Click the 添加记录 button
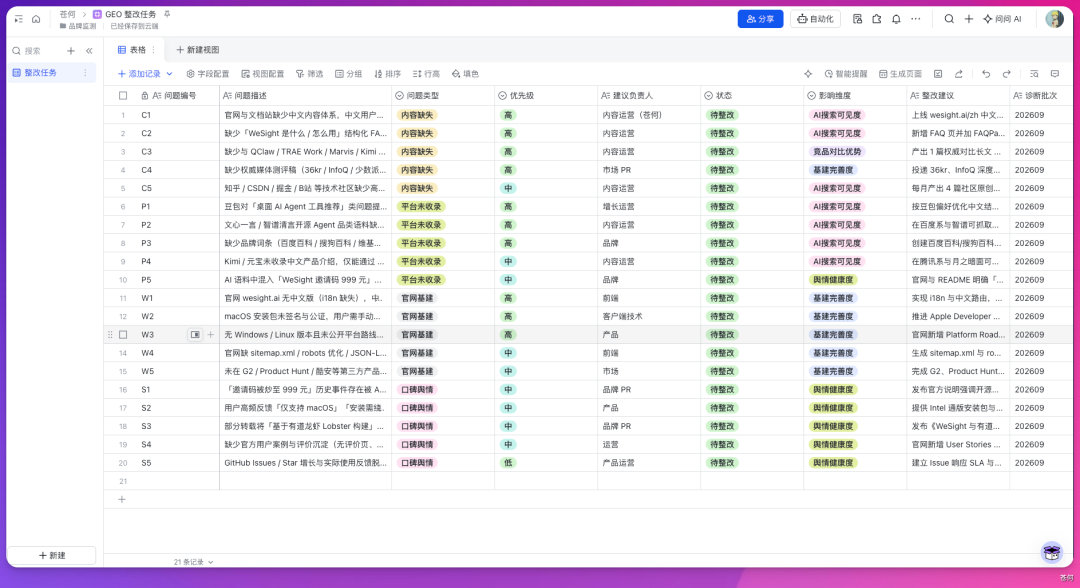Image resolution: width=1080 pixels, height=588 pixels. (x=139, y=74)
